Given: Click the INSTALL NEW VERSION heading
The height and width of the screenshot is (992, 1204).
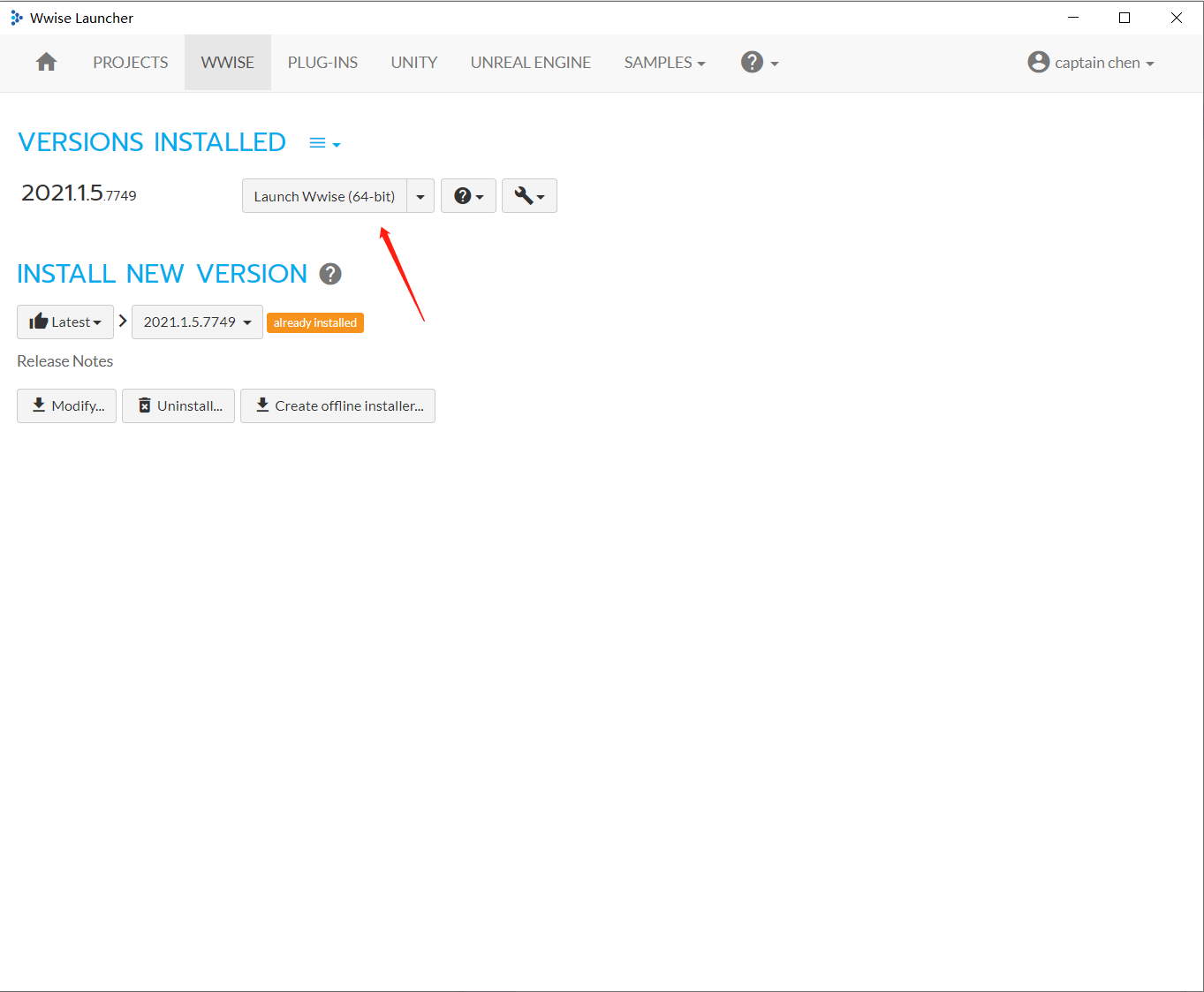Looking at the screenshot, I should (163, 274).
